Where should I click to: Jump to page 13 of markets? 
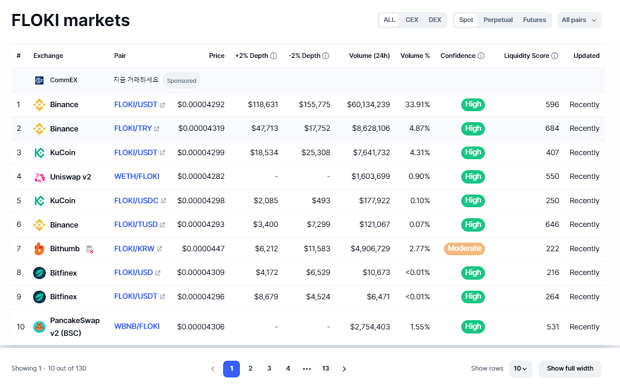[x=325, y=369]
